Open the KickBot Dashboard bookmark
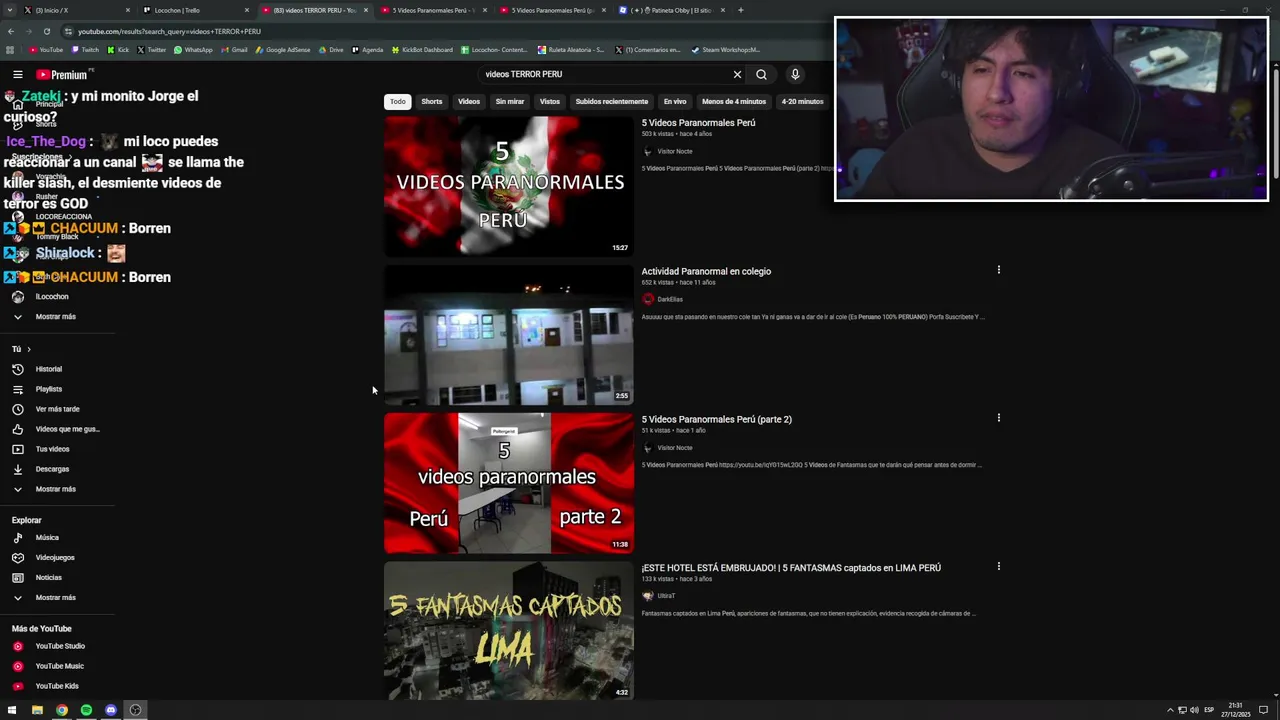This screenshot has width=1280, height=720. 421,49
